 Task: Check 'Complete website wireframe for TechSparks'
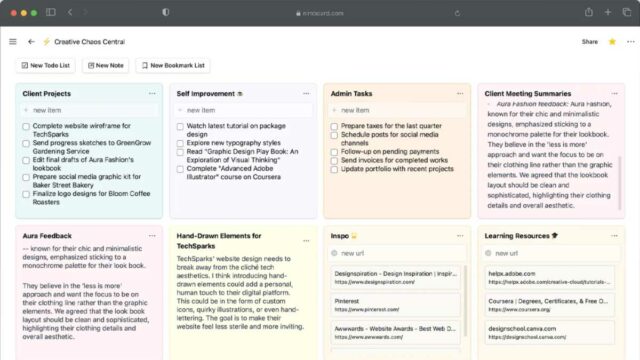pos(26,127)
